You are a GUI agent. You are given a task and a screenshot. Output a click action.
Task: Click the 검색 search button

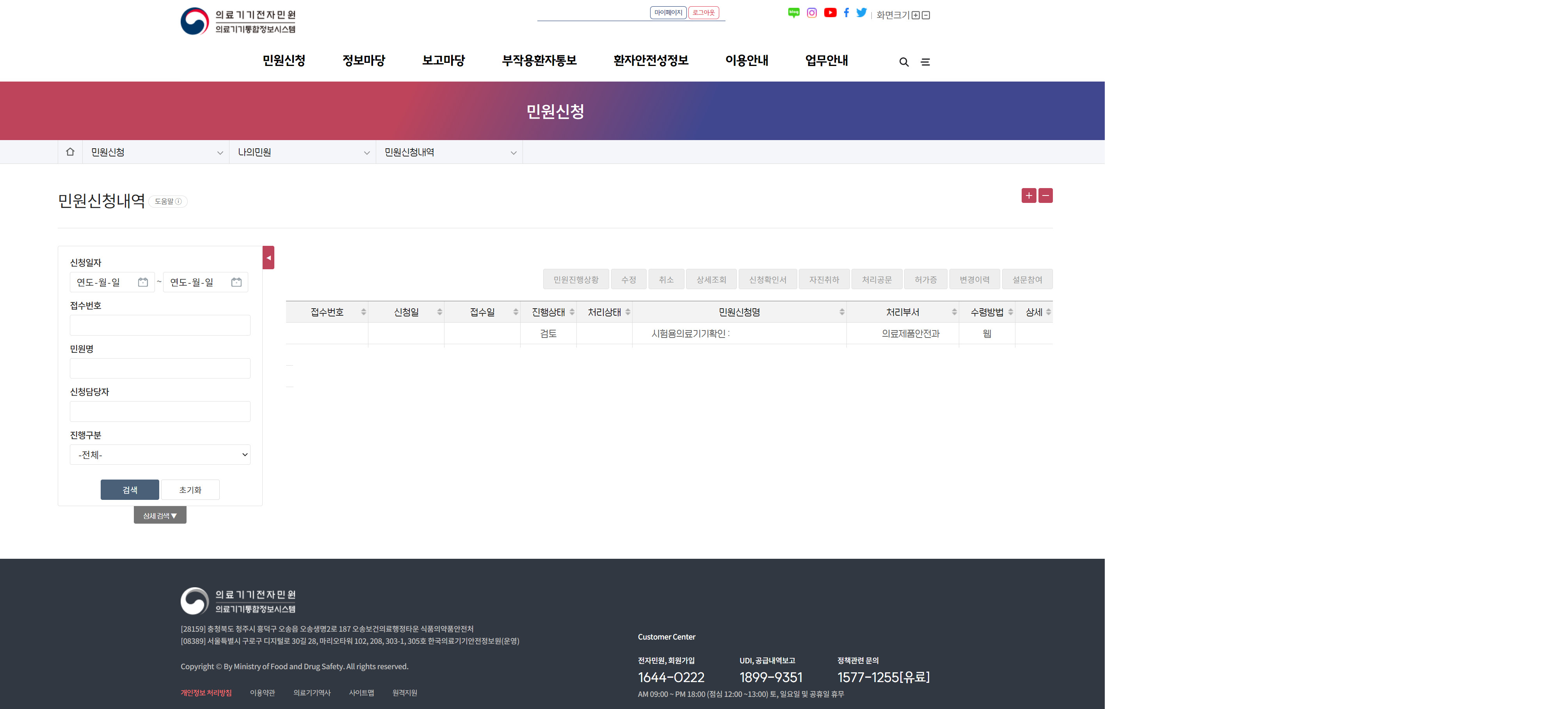tap(130, 490)
